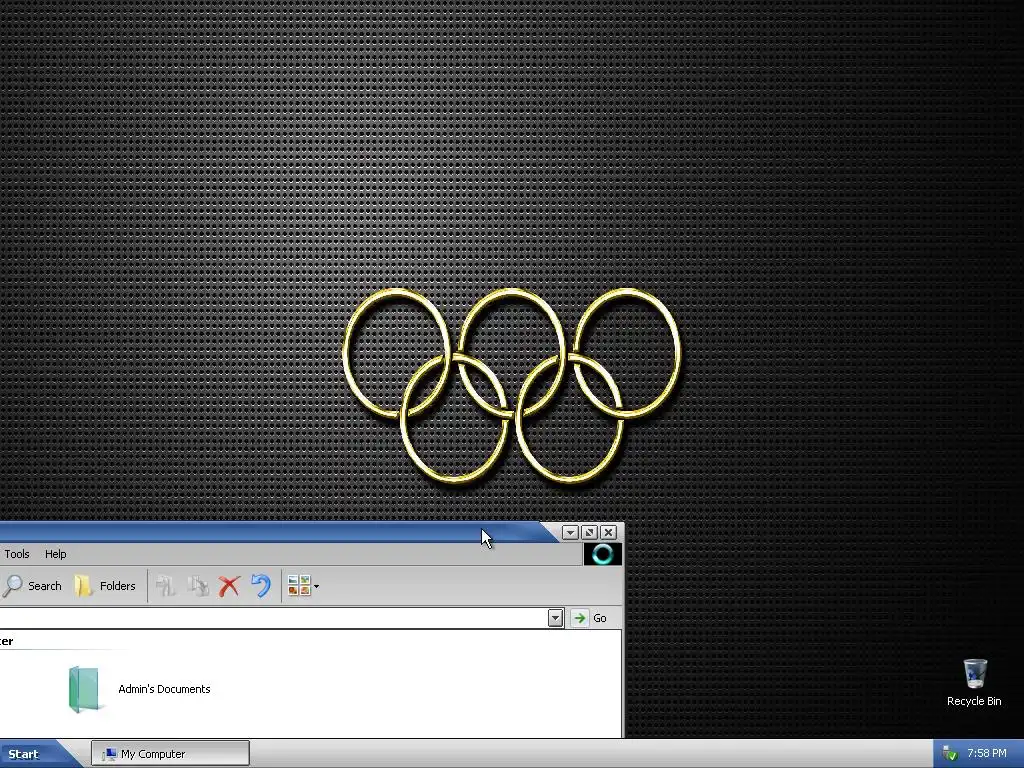Click My Computer taskbar button
The height and width of the screenshot is (768, 1024).
pyautogui.click(x=170, y=754)
